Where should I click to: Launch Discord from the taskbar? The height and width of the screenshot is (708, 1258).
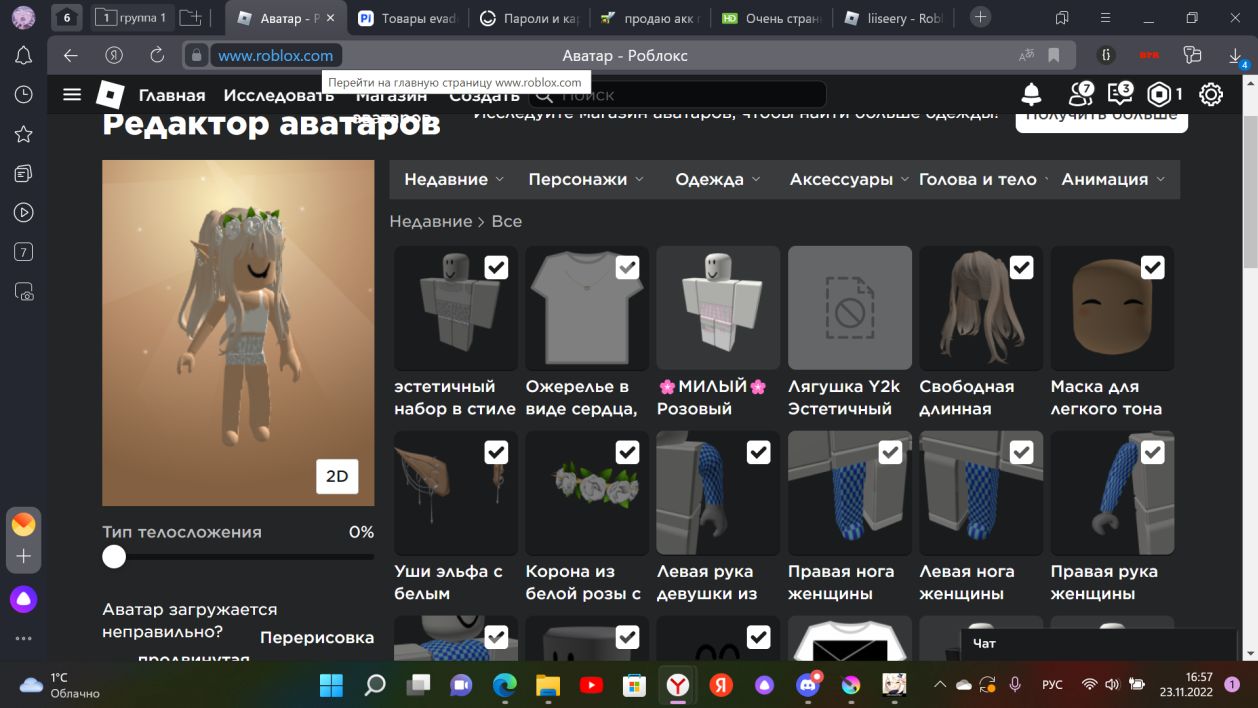[807, 685]
